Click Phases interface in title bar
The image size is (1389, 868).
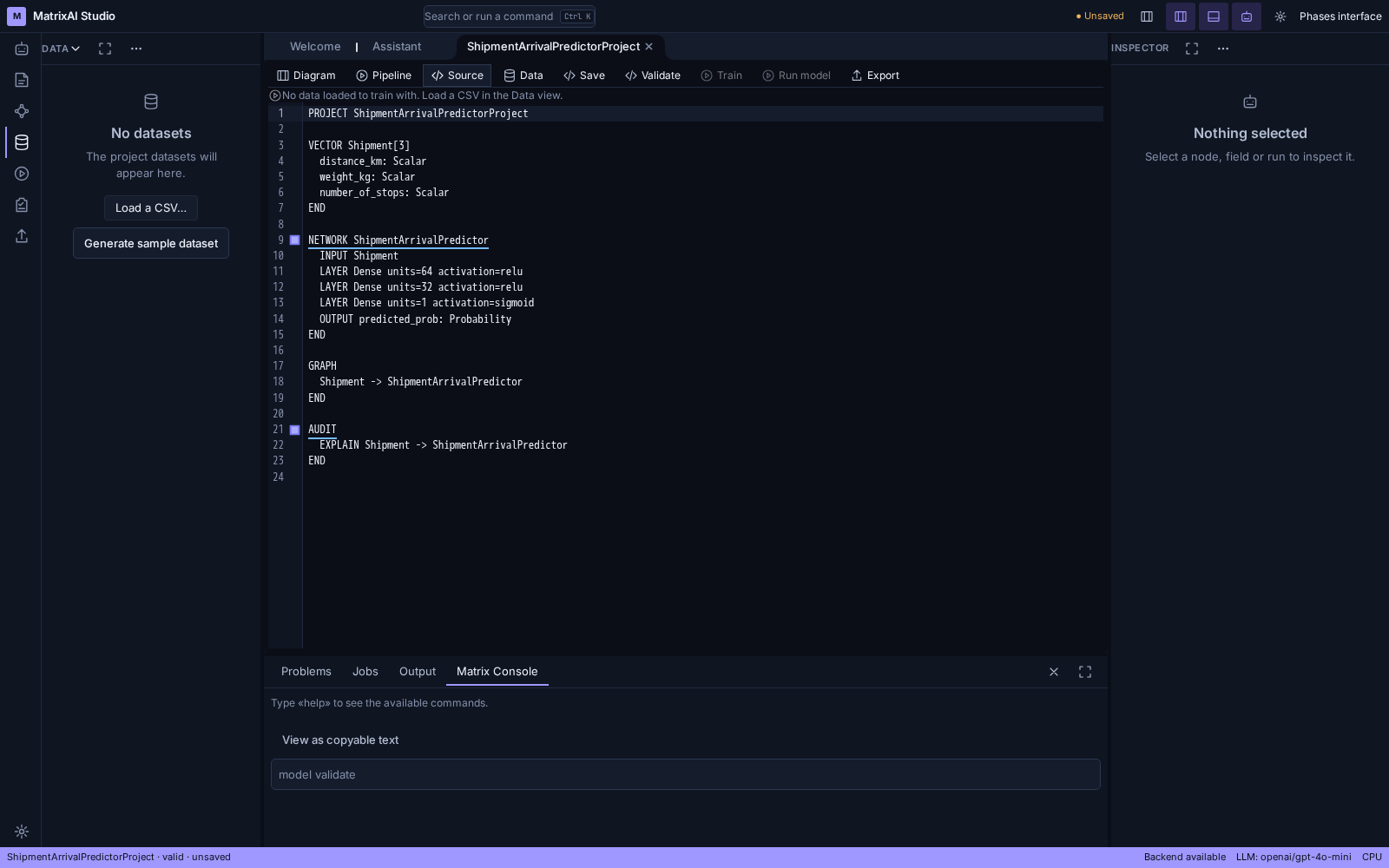[x=1340, y=16]
